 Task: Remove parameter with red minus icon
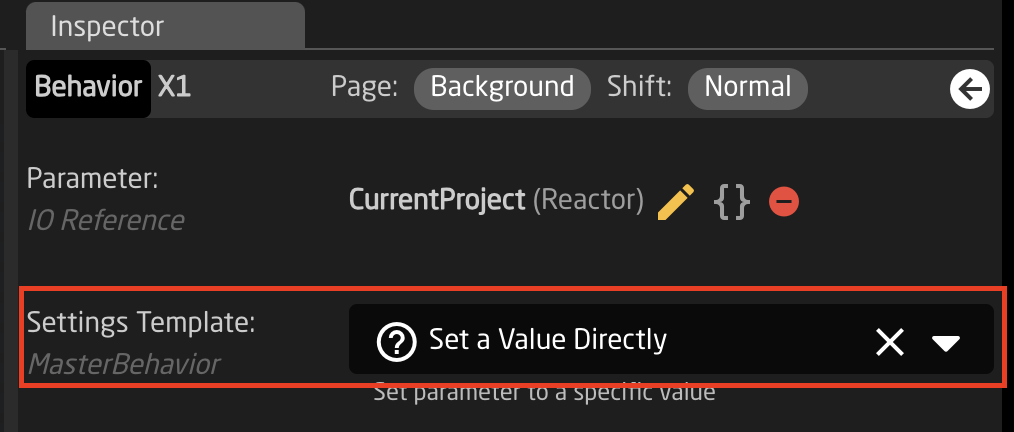(x=784, y=202)
